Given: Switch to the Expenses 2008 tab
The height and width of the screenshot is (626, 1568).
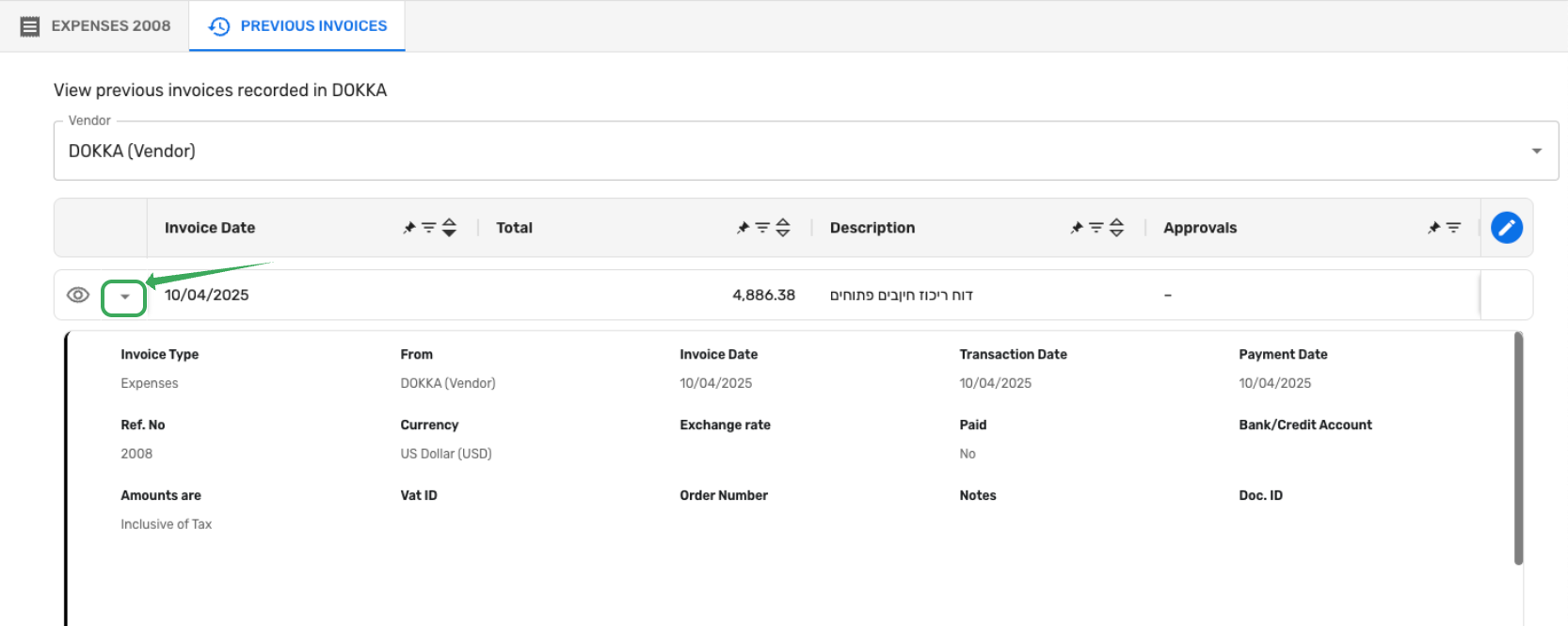Looking at the screenshot, I should (95, 26).
